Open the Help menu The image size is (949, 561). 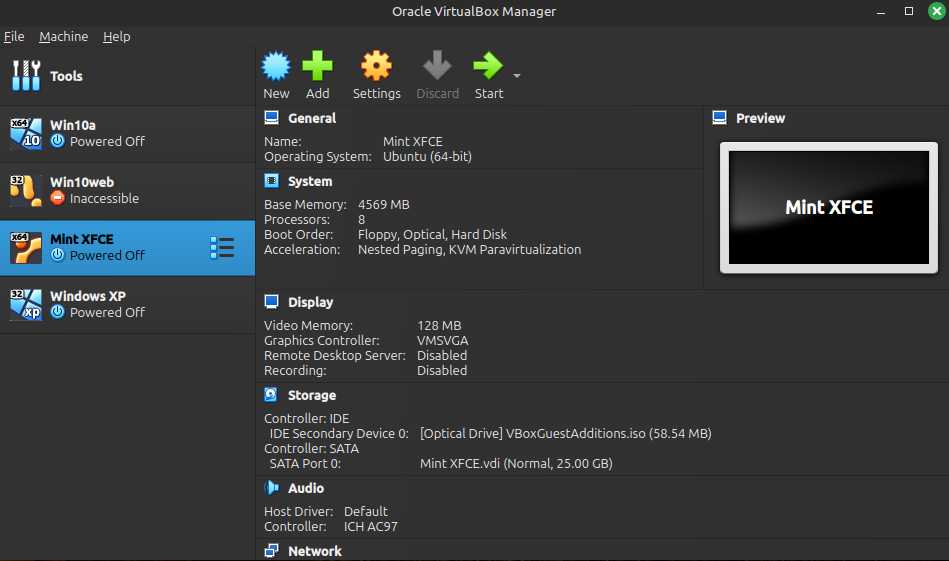117,36
